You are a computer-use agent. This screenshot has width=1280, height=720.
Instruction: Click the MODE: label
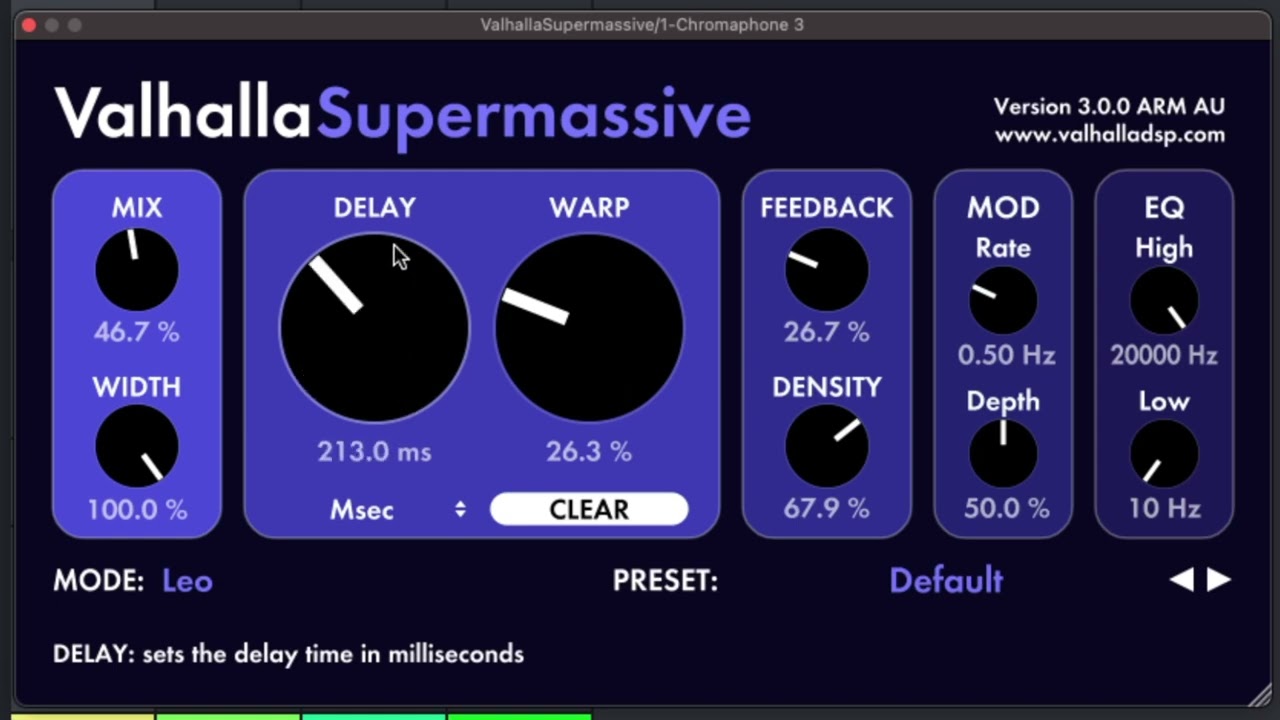click(x=98, y=581)
